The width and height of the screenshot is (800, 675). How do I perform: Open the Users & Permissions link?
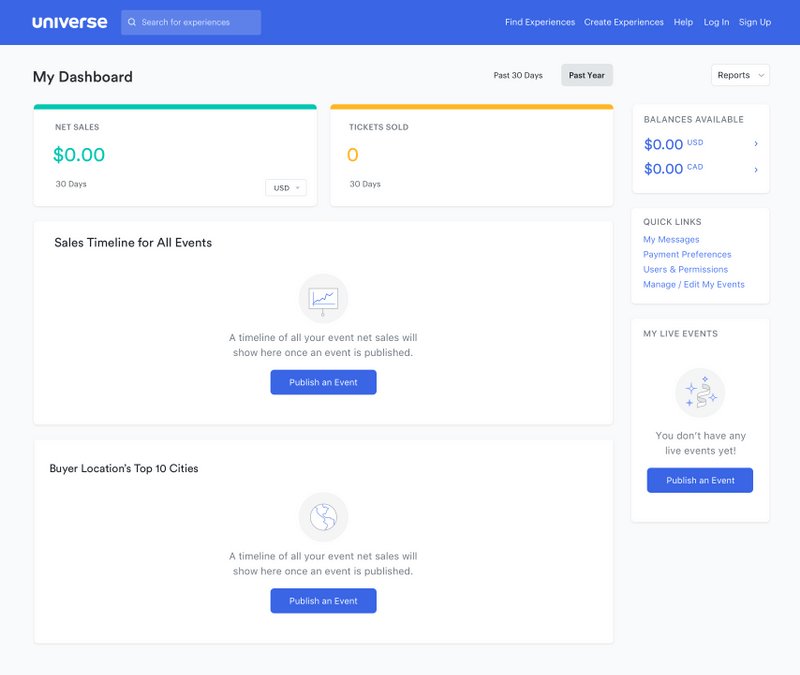(685, 269)
